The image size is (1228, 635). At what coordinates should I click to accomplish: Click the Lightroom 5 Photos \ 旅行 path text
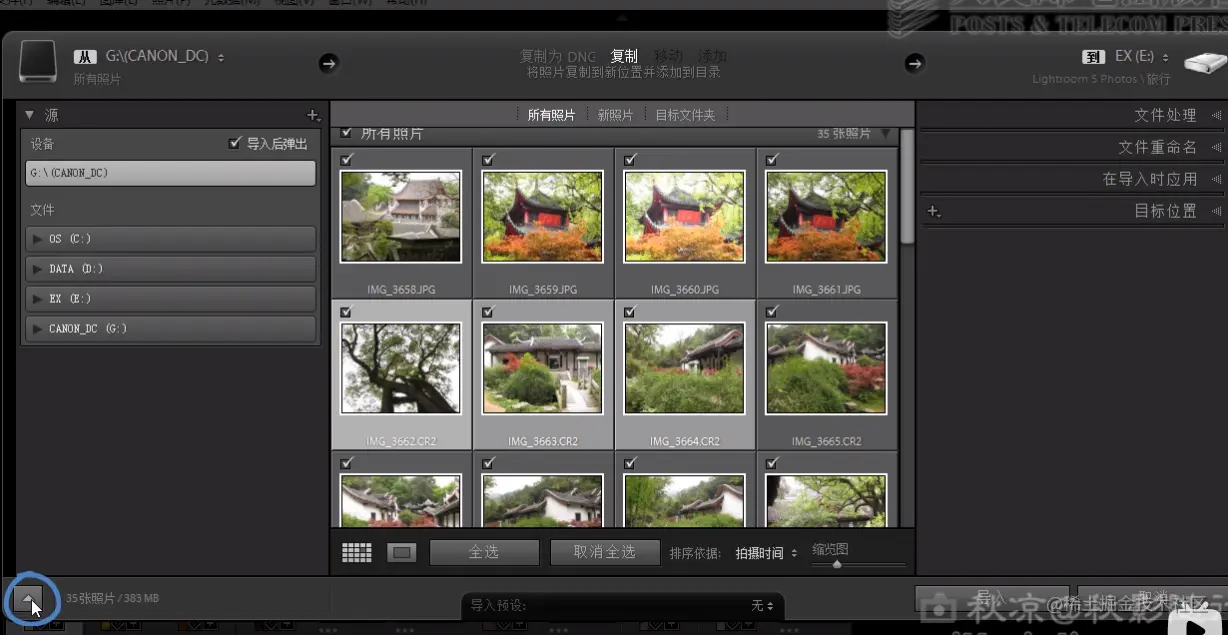click(x=1101, y=79)
